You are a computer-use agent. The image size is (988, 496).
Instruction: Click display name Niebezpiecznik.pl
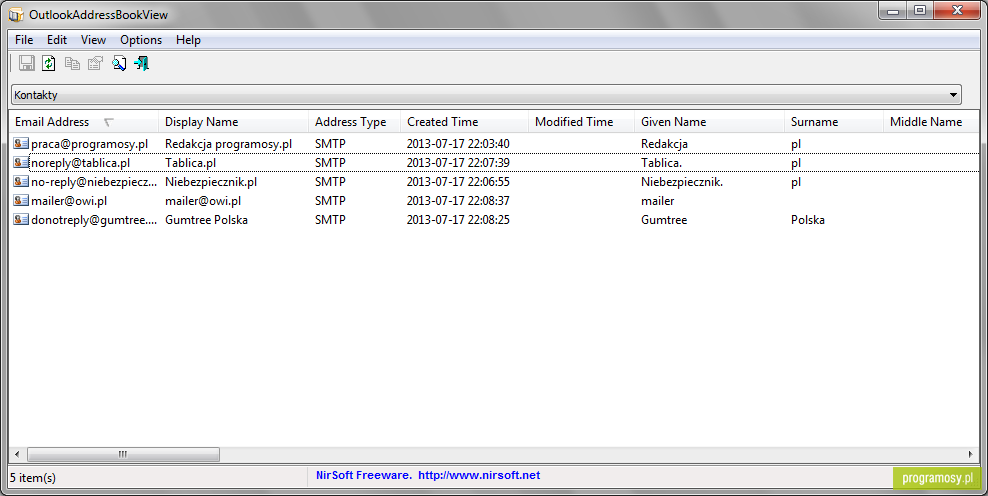[x=210, y=182]
